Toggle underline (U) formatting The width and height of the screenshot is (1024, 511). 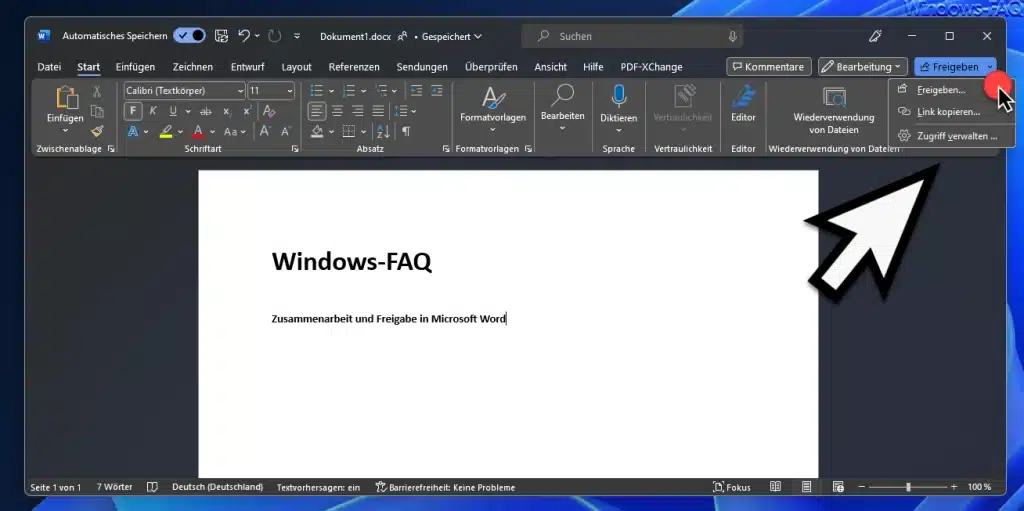pyautogui.click(x=172, y=111)
